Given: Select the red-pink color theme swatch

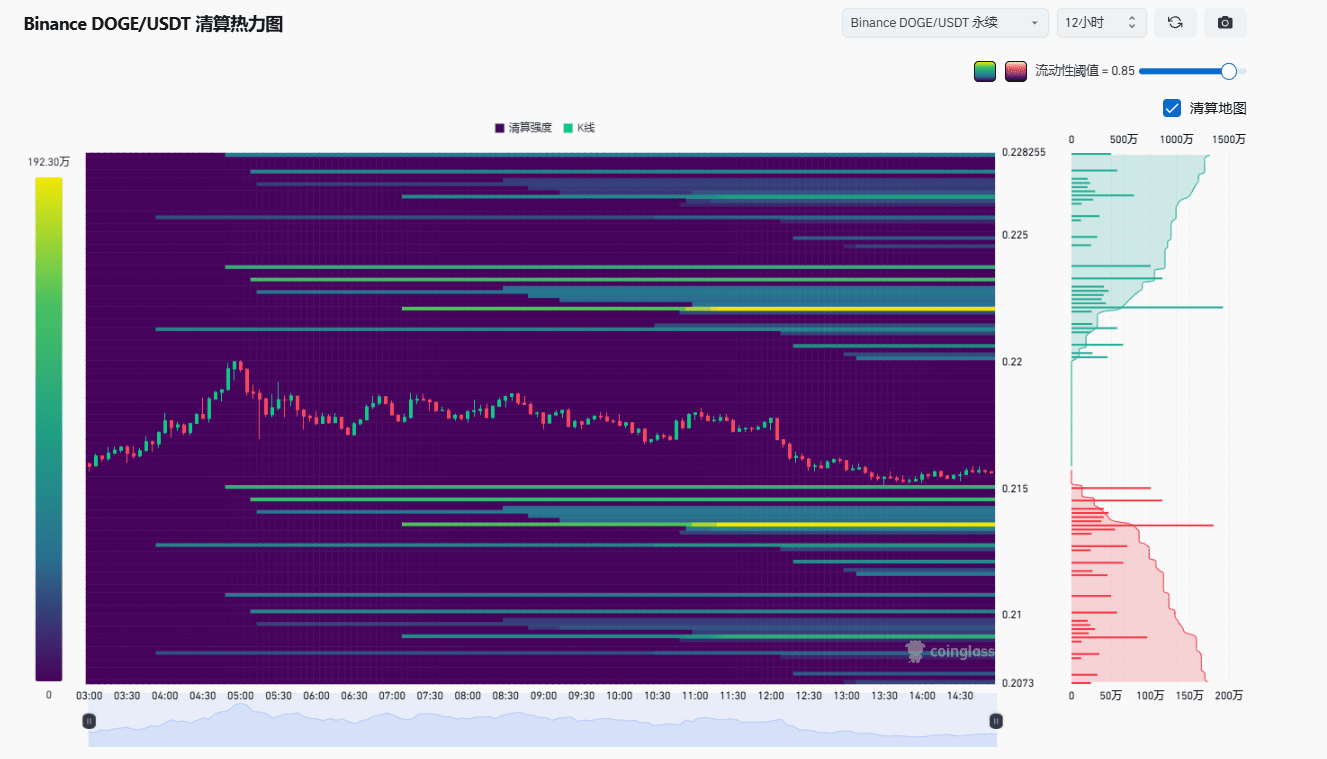Looking at the screenshot, I should tap(1016, 71).
